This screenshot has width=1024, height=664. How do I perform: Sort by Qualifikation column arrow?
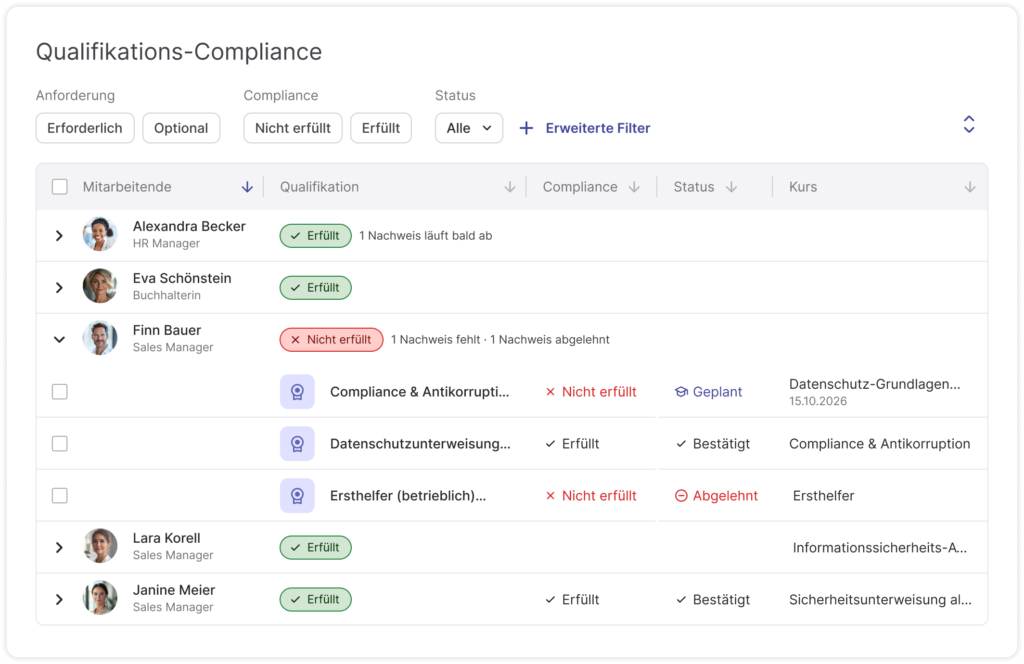point(510,187)
